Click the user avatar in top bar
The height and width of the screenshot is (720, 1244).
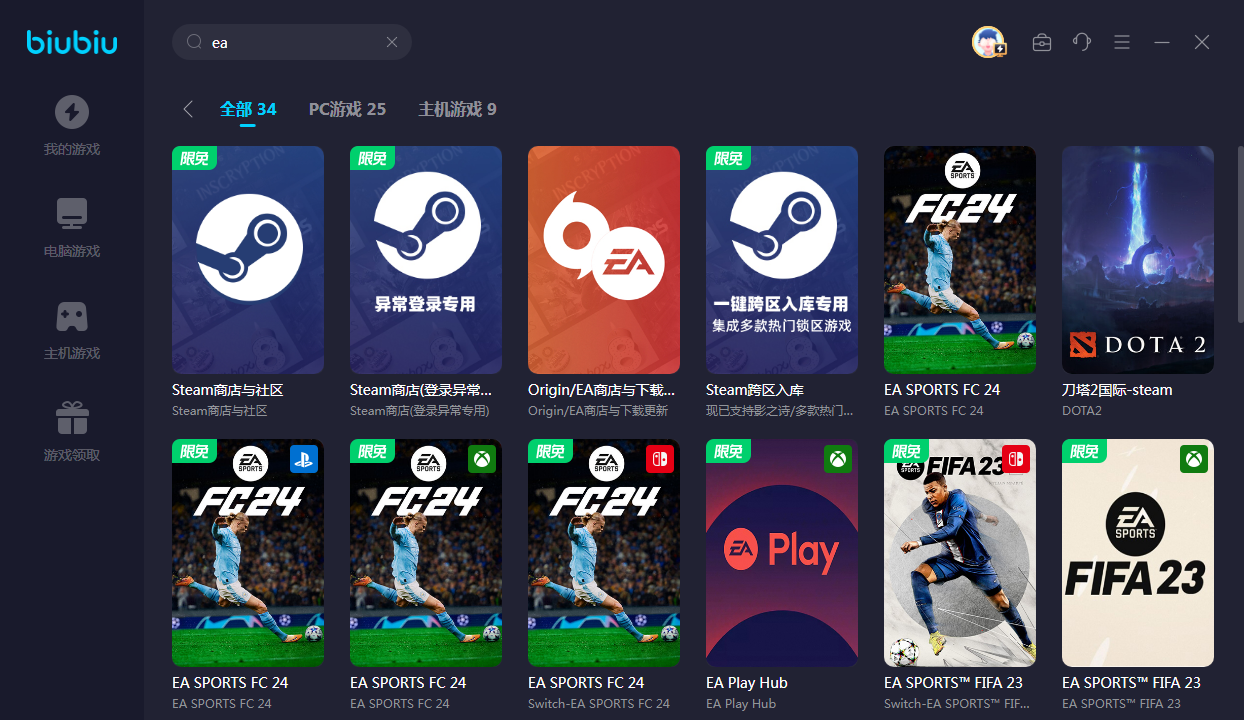pos(988,42)
